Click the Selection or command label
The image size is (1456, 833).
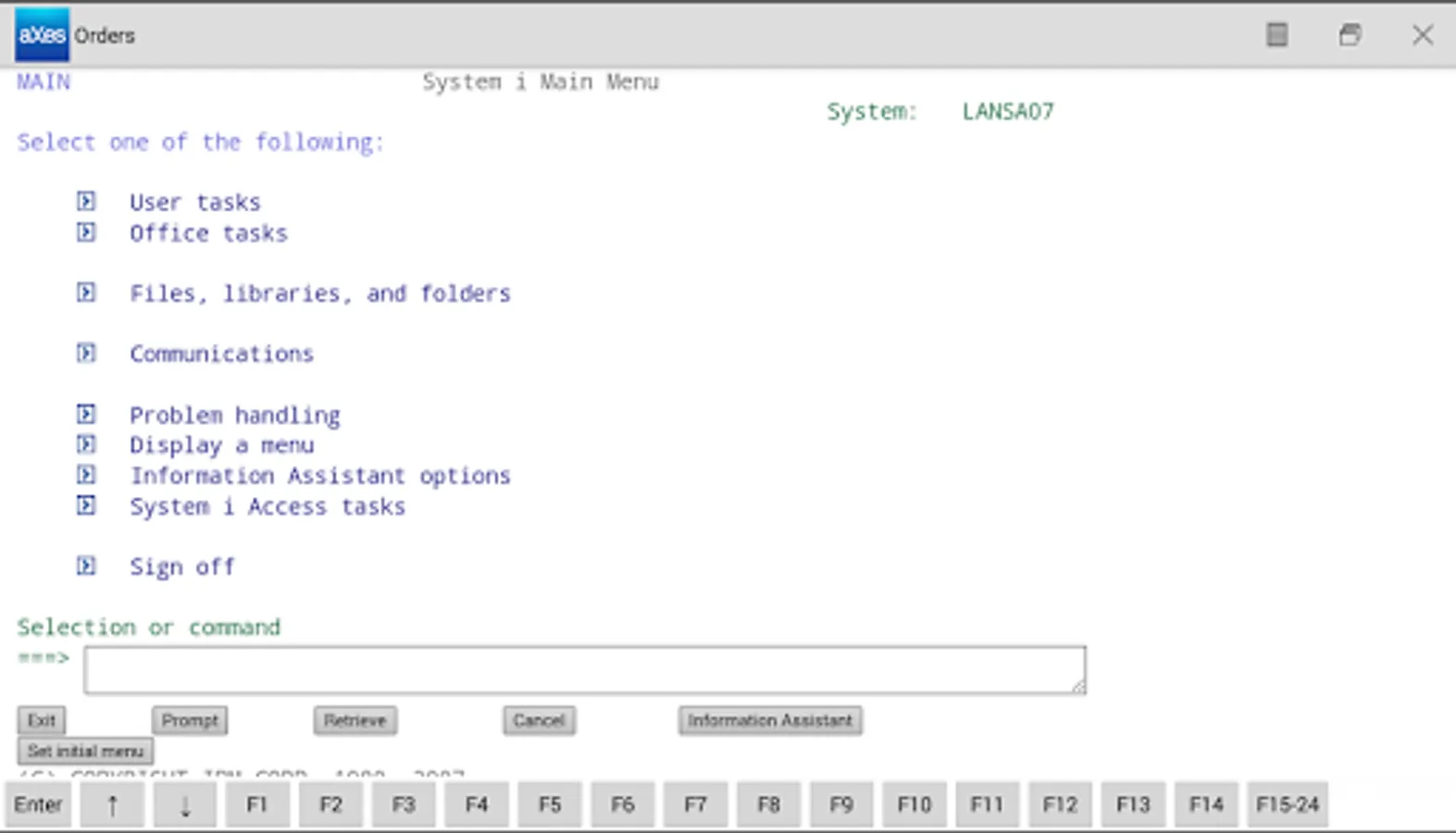149,627
